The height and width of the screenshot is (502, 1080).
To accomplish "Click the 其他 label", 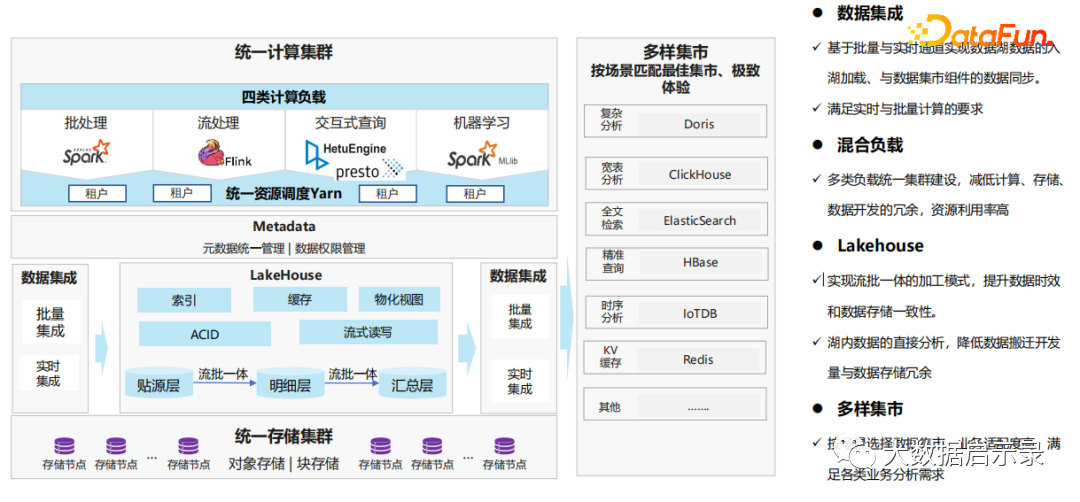I will pyautogui.click(x=610, y=407).
